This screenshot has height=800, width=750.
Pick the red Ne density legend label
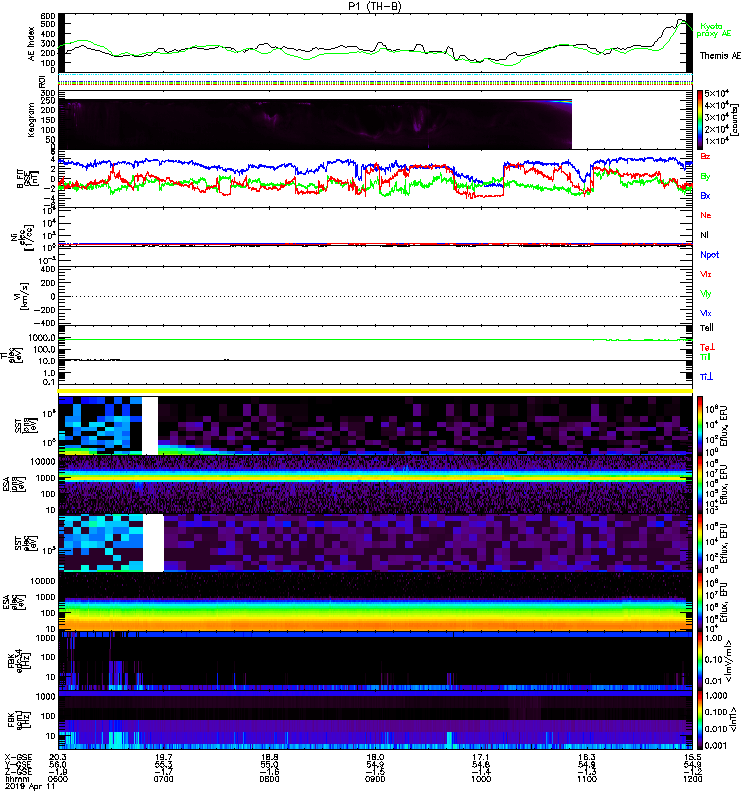[x=706, y=215]
